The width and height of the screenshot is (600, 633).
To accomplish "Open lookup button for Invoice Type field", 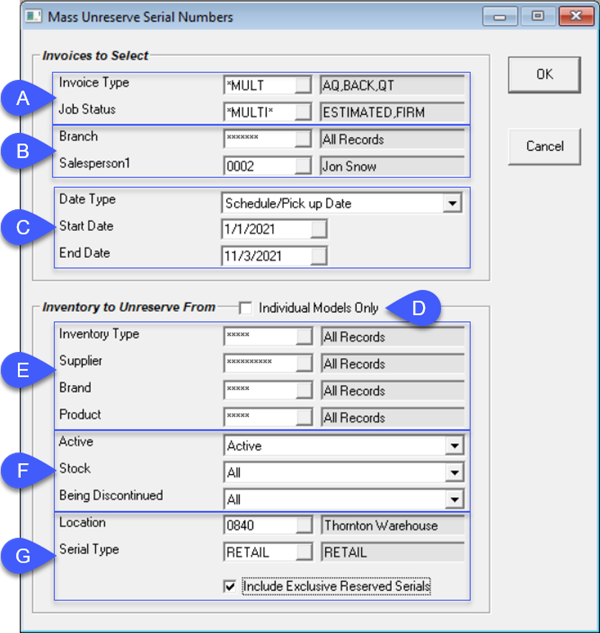I will point(302,86).
